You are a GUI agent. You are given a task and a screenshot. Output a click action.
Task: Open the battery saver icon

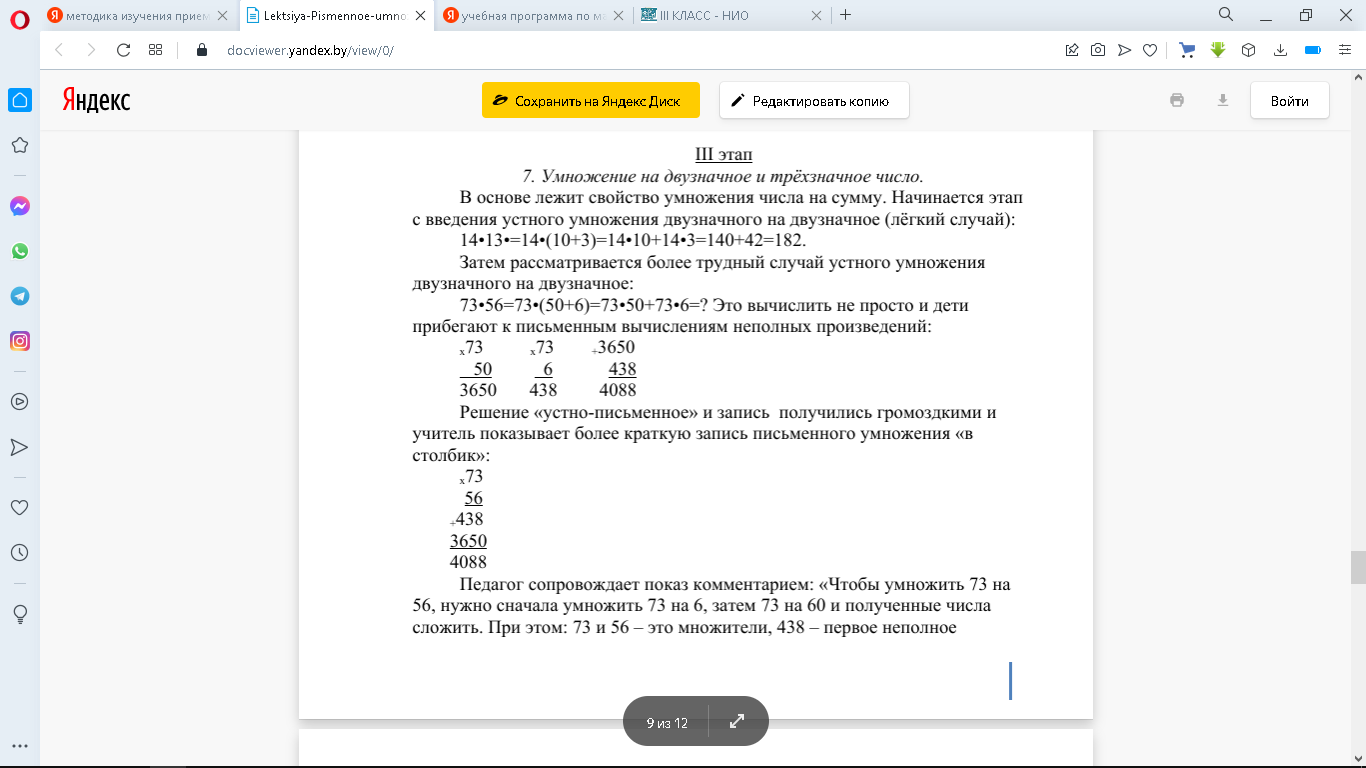[x=1313, y=50]
